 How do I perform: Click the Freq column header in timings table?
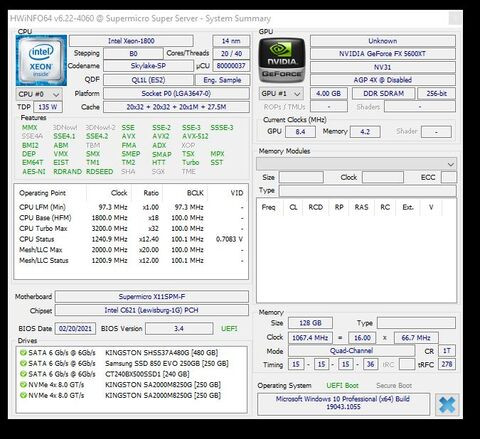click(x=268, y=207)
